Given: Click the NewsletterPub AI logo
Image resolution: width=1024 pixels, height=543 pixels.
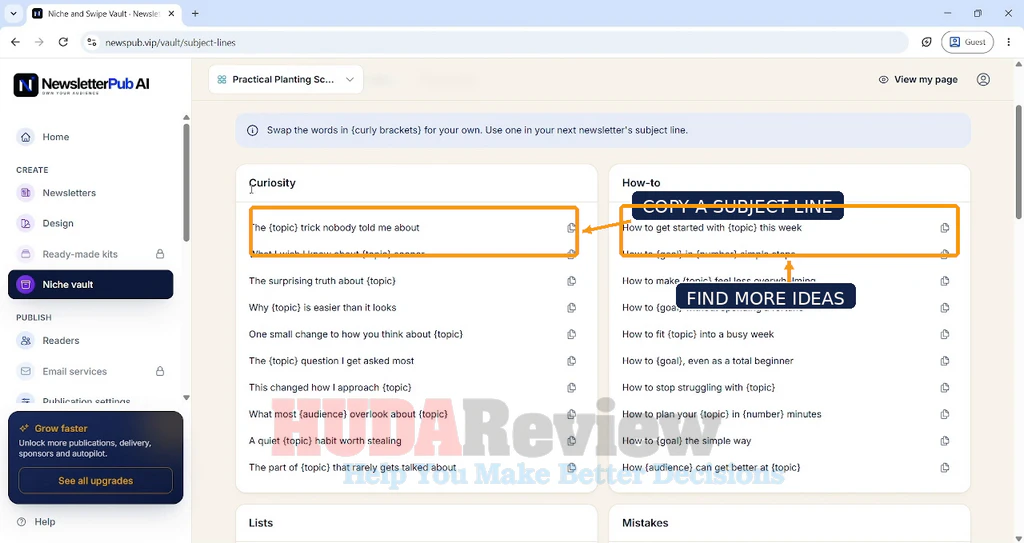Looking at the screenshot, I should click(x=82, y=85).
